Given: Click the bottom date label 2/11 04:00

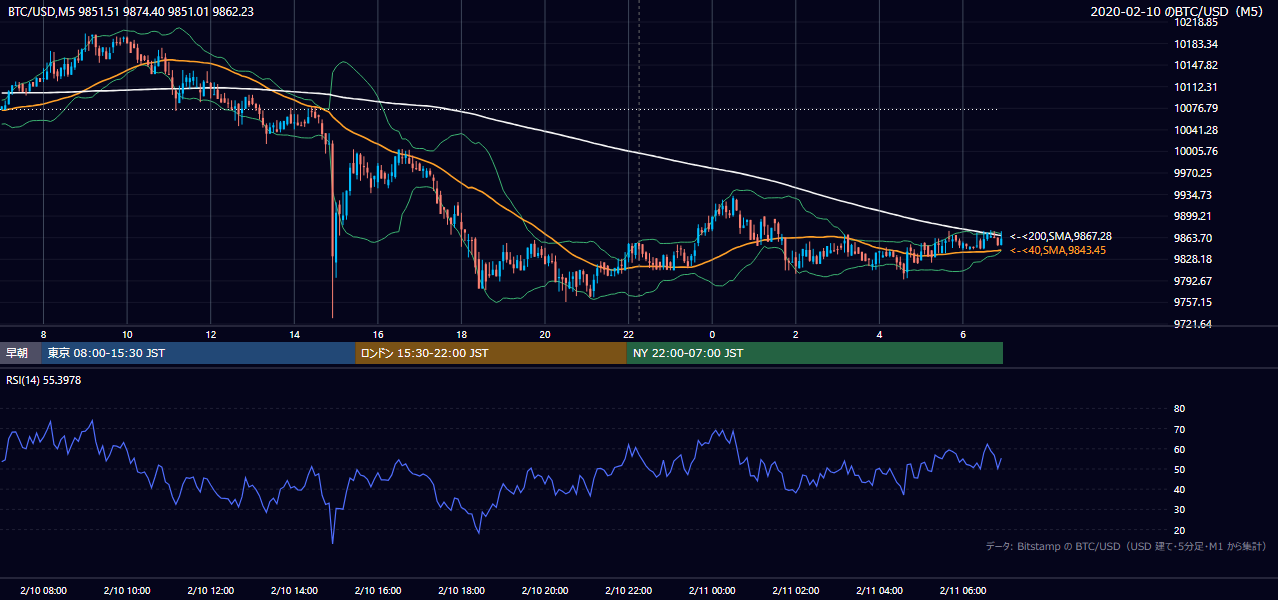Looking at the screenshot, I should (879, 590).
